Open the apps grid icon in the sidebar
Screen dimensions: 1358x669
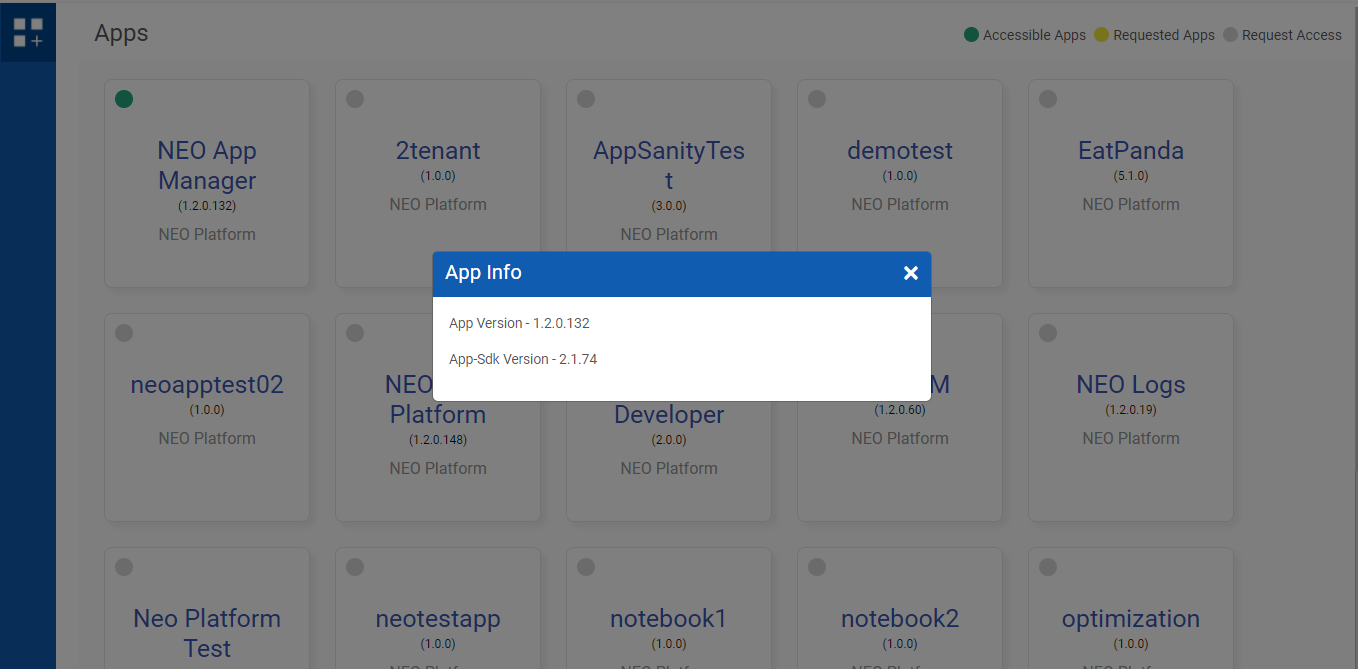[28, 32]
